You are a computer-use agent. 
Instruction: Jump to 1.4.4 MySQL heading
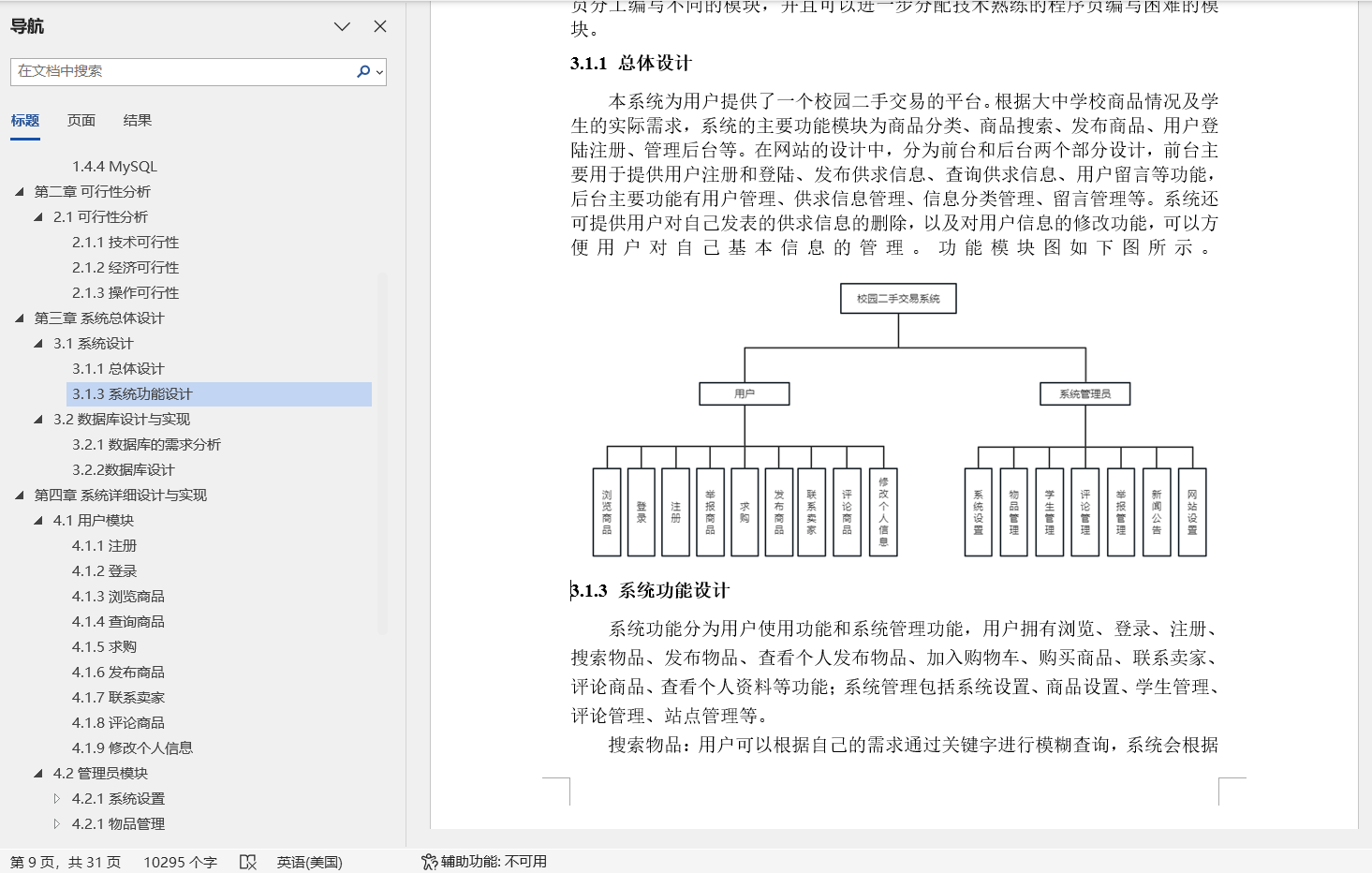(114, 167)
